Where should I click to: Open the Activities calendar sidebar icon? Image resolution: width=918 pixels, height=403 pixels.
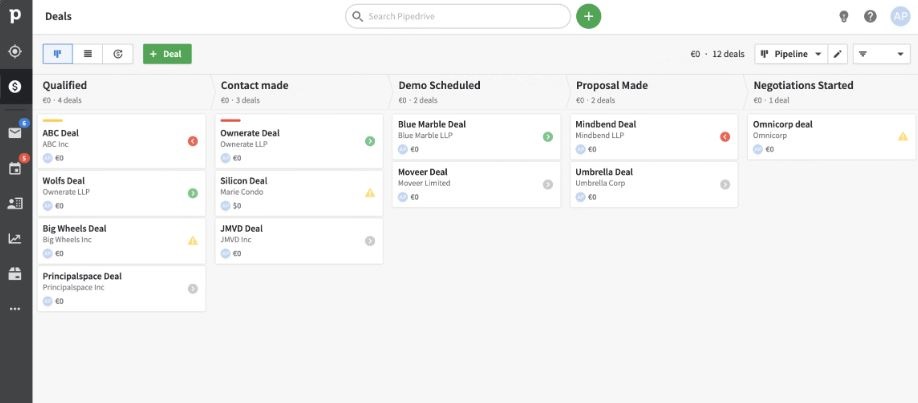click(15, 169)
